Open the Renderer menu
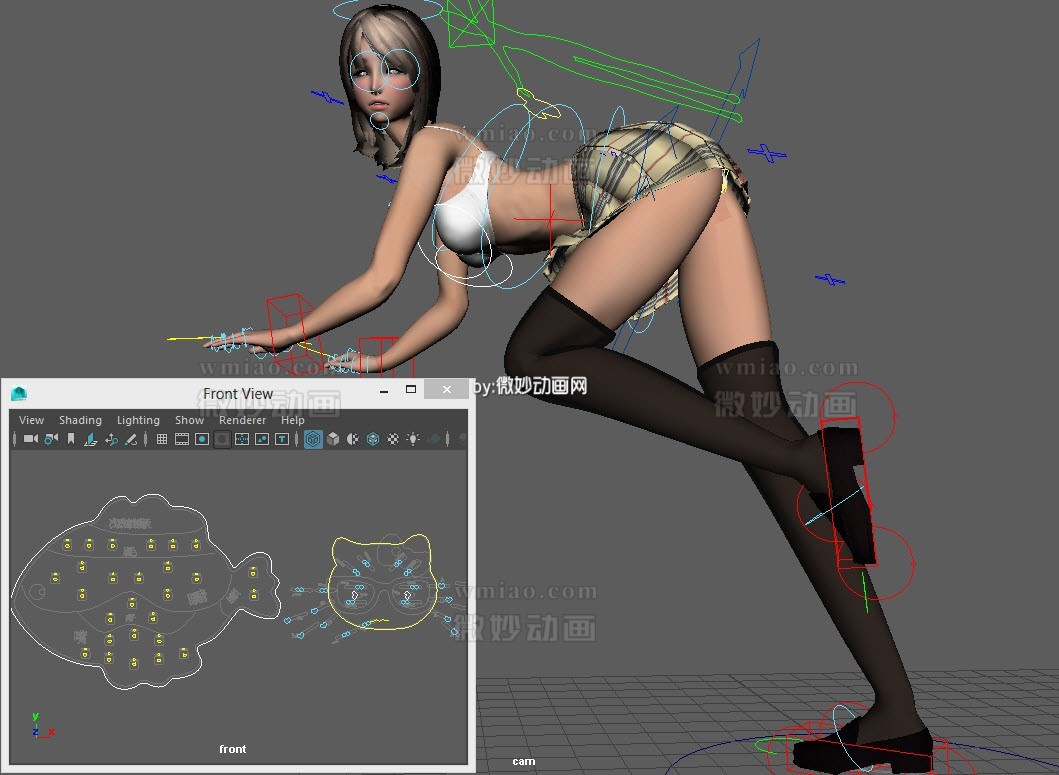1059x775 pixels. (242, 420)
